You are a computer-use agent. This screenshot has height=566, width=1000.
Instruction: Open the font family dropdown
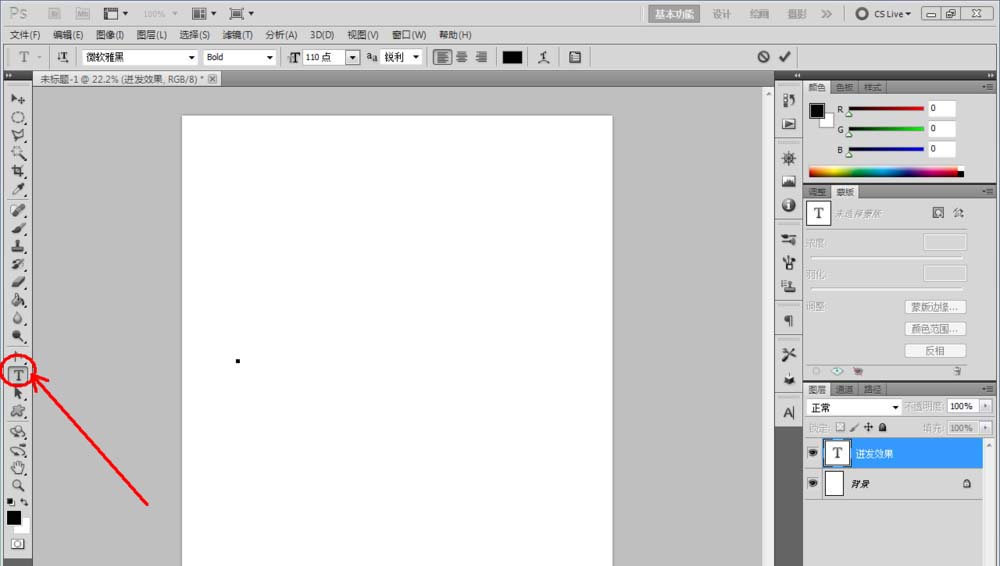(191, 57)
